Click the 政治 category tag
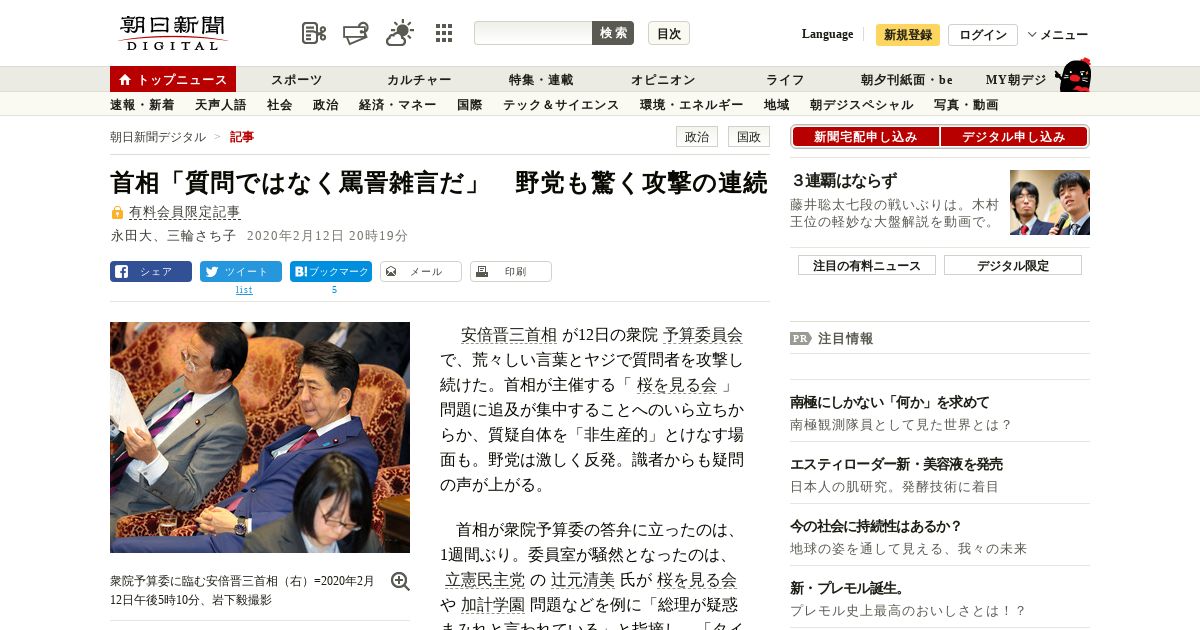1200x630 pixels. point(697,137)
